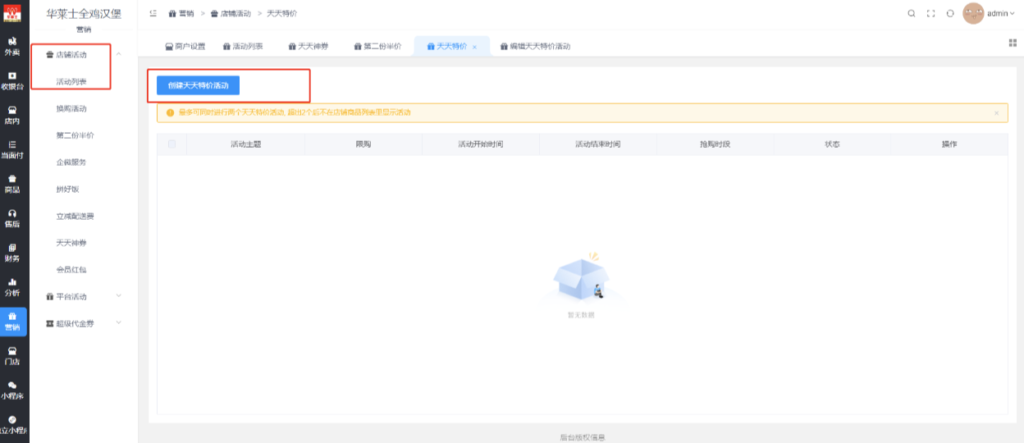
Task: Dismiss the orange warning banner
Action: (997, 113)
